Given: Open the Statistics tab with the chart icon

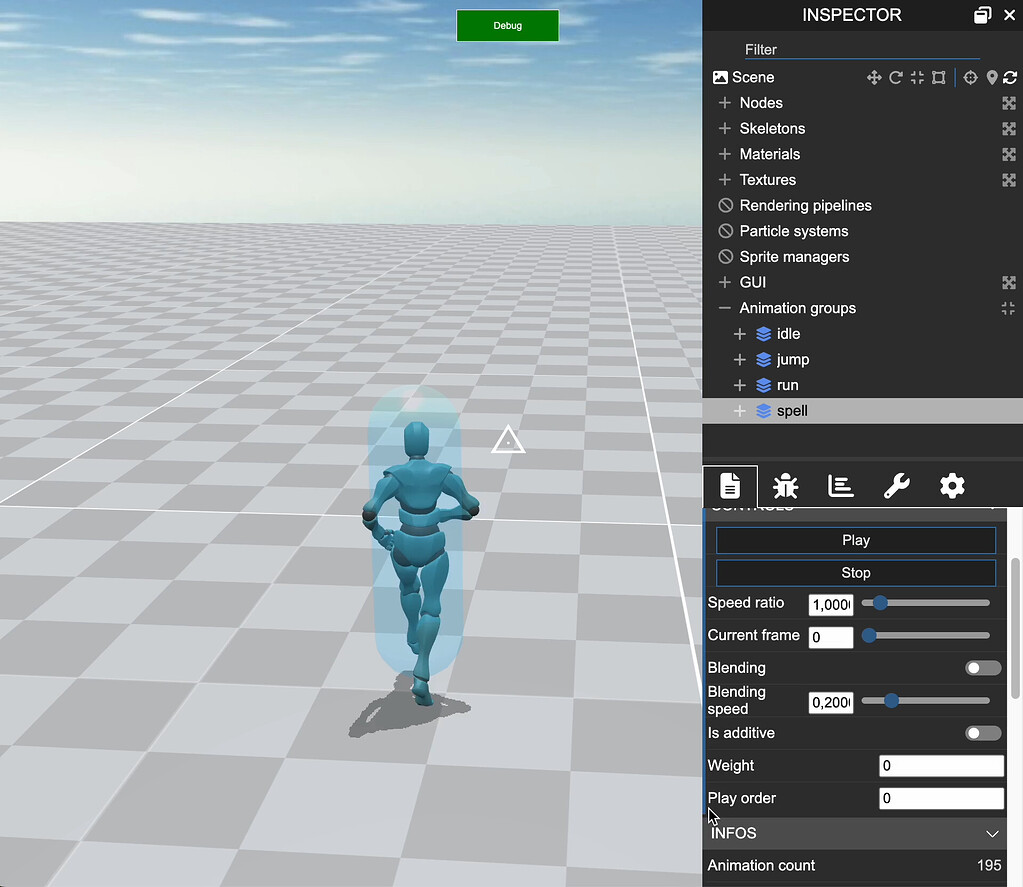Looking at the screenshot, I should [840, 486].
